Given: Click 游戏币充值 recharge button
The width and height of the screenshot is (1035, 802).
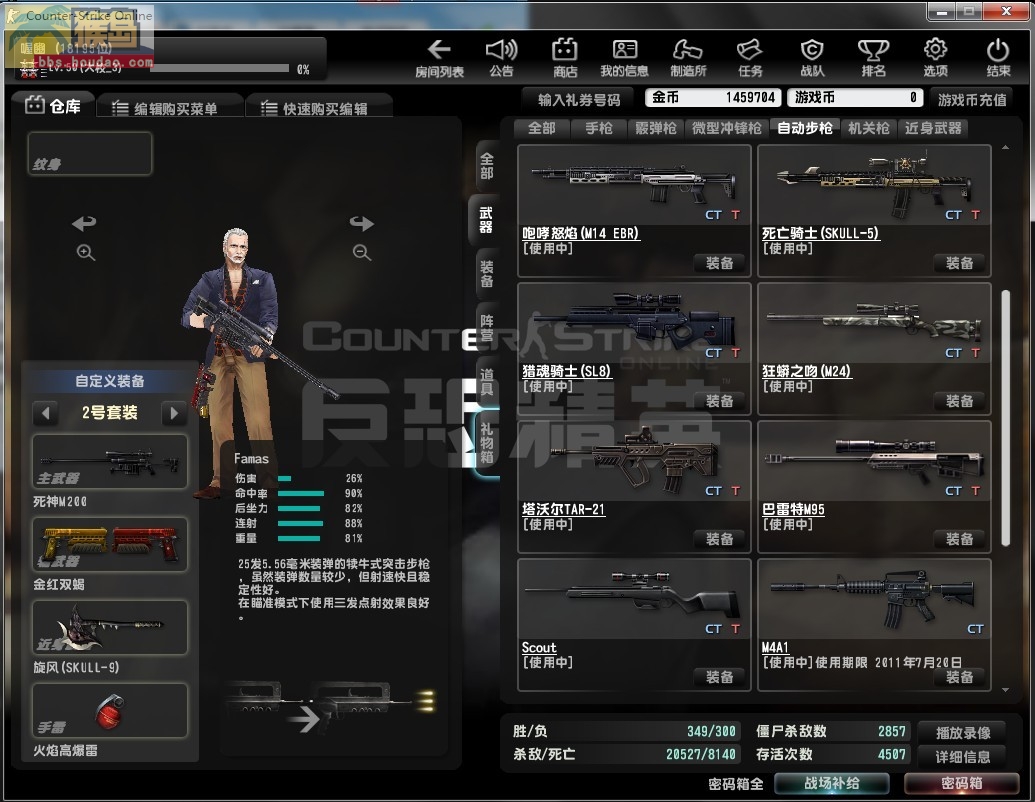Looking at the screenshot, I should point(972,100).
